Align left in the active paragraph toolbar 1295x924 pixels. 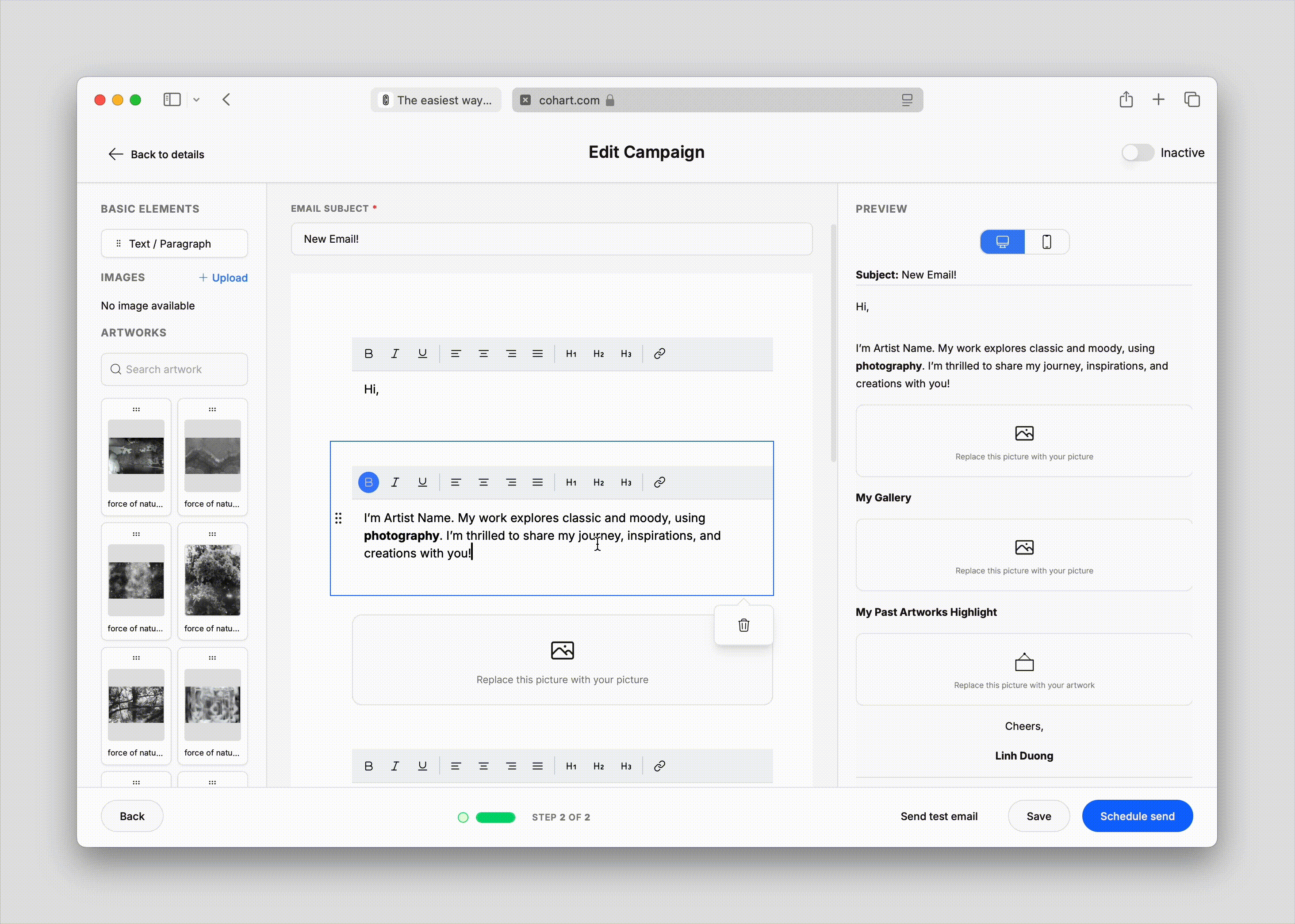456,482
